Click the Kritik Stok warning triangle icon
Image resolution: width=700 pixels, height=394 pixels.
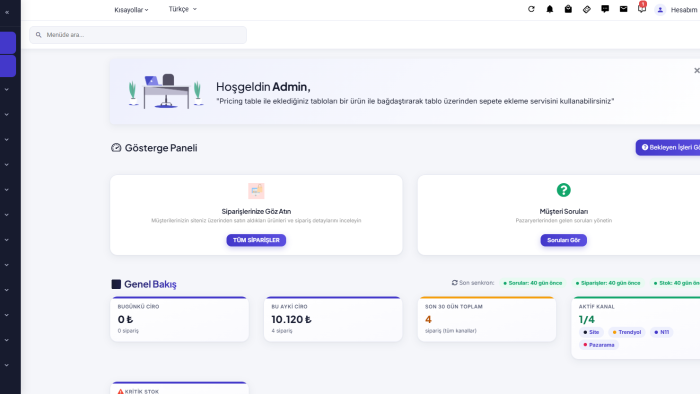pyautogui.click(x=120, y=391)
